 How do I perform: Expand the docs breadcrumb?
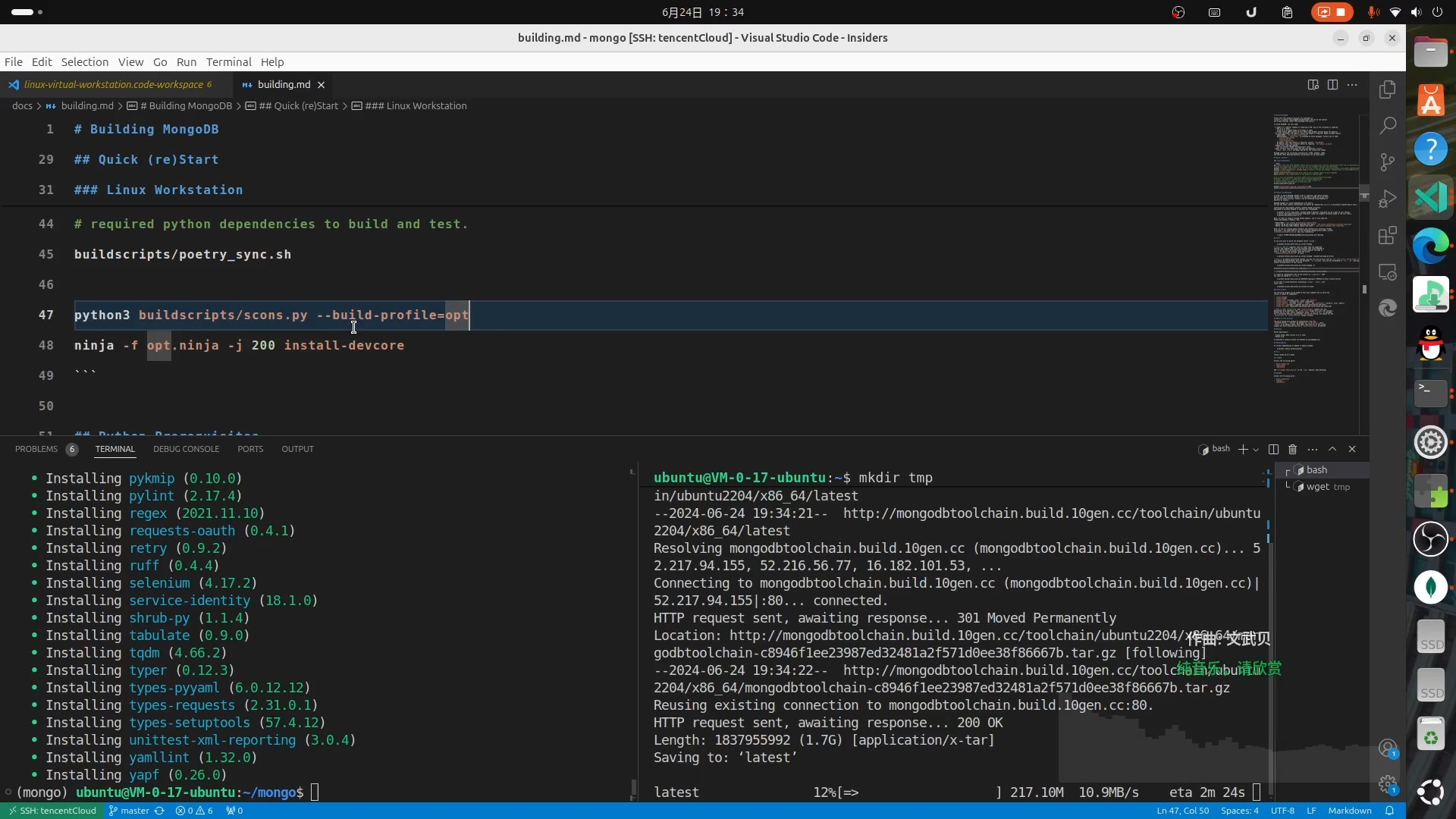tap(22, 106)
